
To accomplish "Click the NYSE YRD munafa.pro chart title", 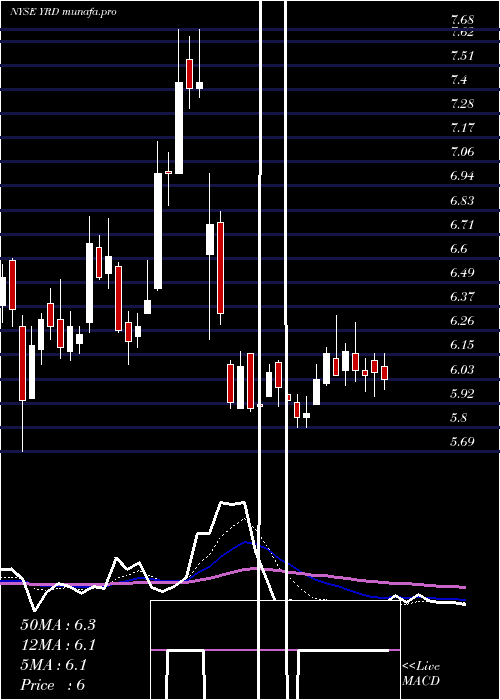I will pyautogui.click(x=63, y=12).
